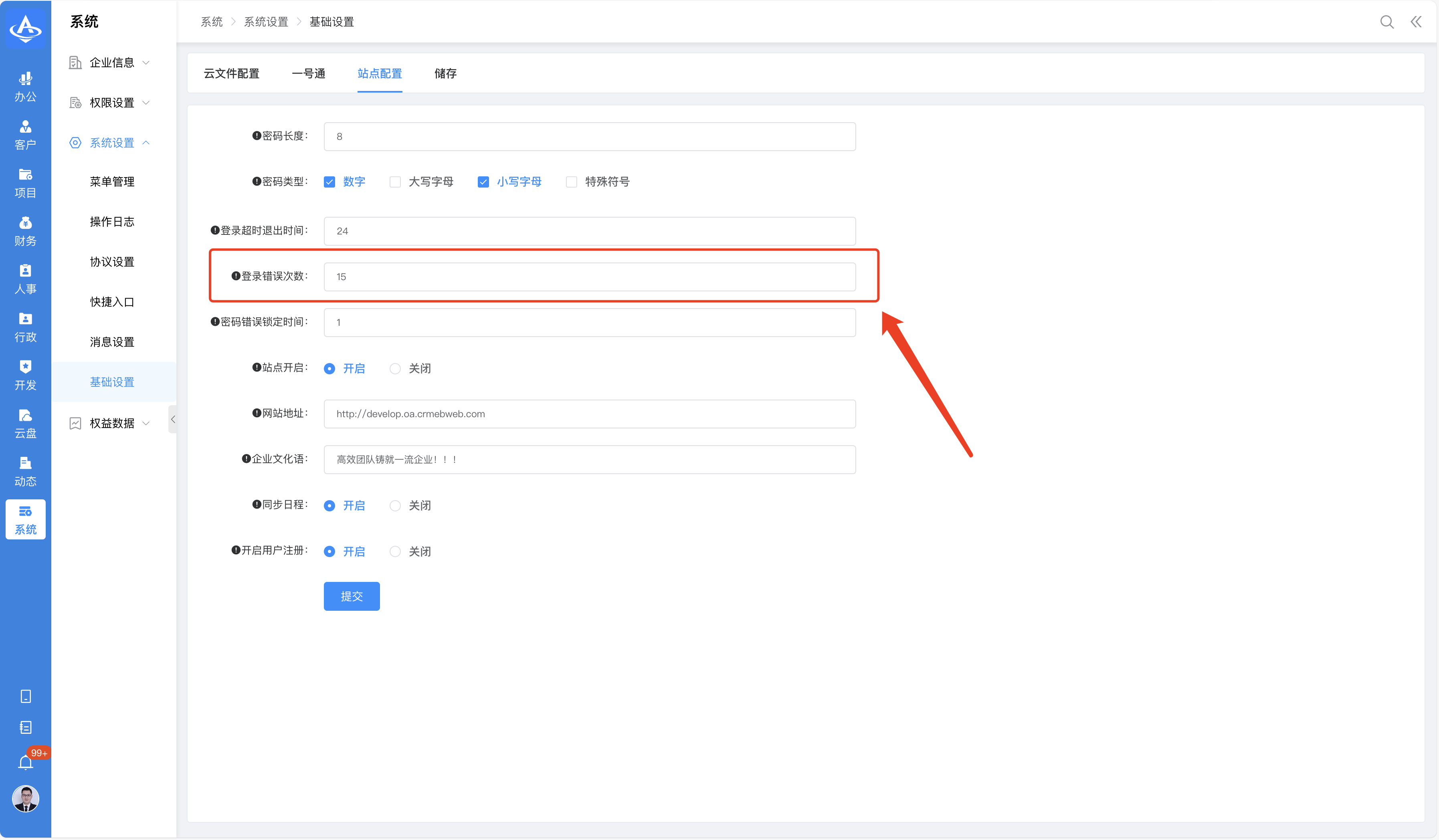Select 关闭 for 站点开启 option
1439x840 pixels.
click(395, 369)
